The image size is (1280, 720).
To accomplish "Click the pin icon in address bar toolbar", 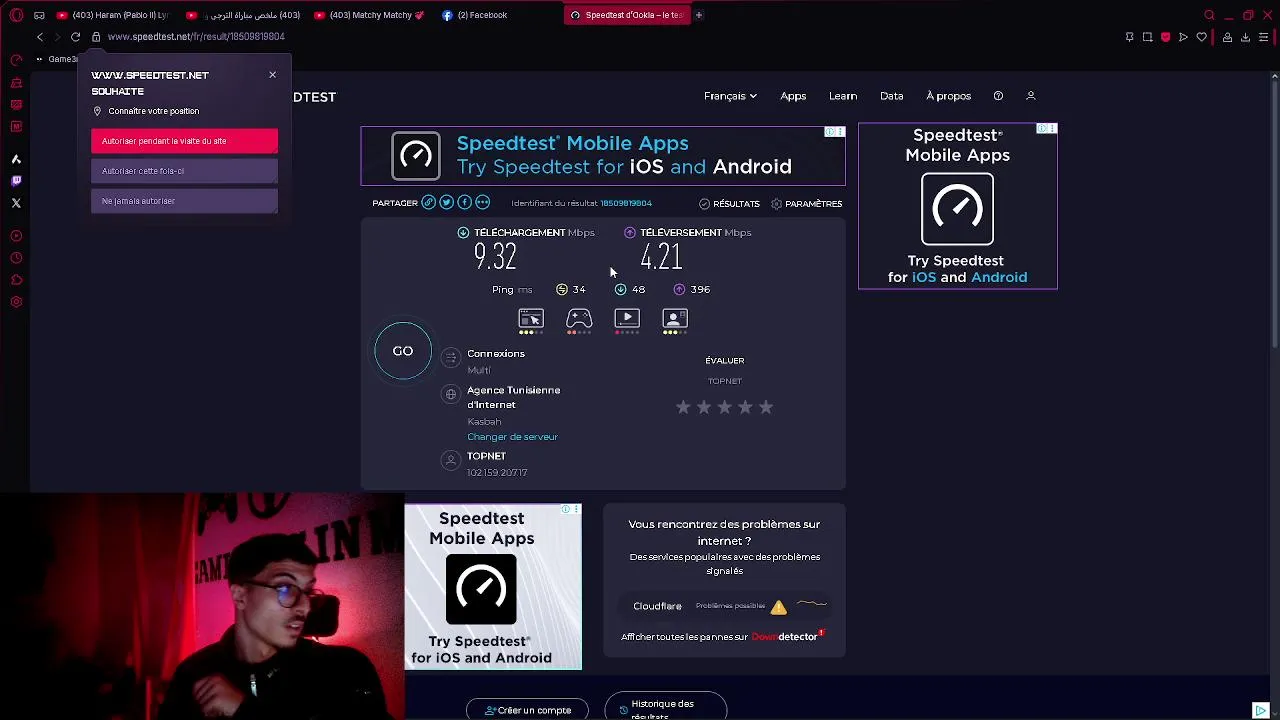I will pyautogui.click(x=1129, y=37).
